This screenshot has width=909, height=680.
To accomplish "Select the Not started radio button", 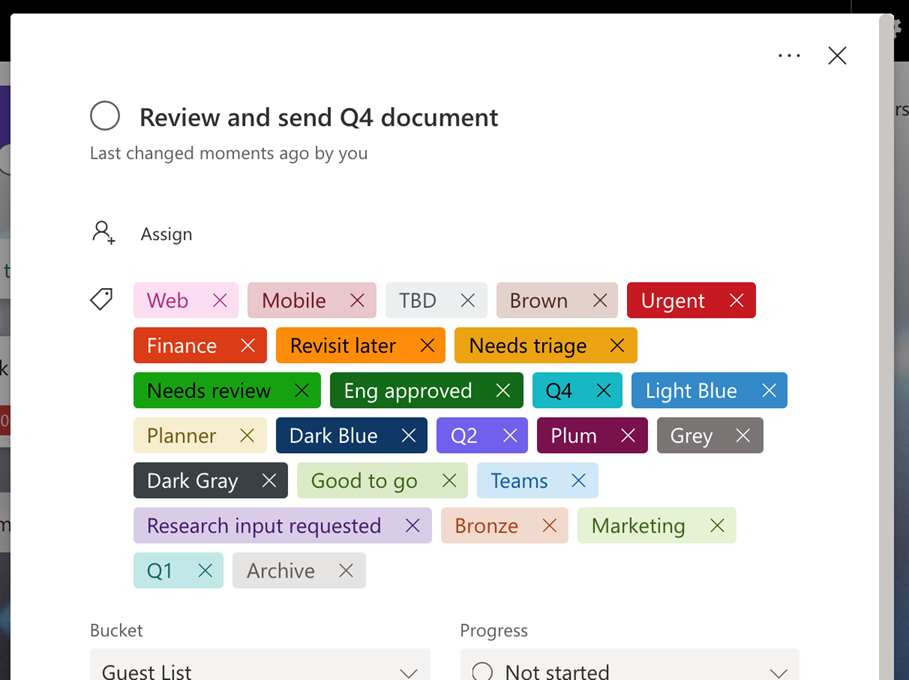I will click(482, 671).
